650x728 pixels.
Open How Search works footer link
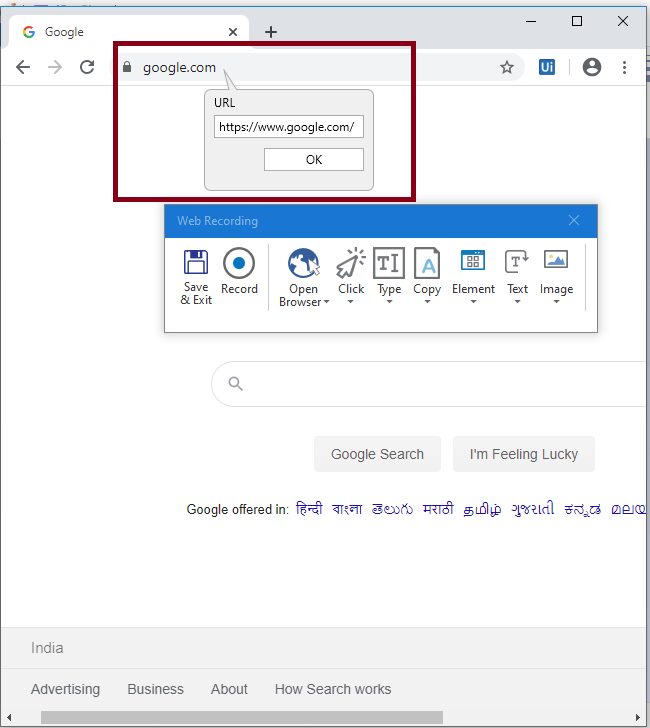pos(333,689)
